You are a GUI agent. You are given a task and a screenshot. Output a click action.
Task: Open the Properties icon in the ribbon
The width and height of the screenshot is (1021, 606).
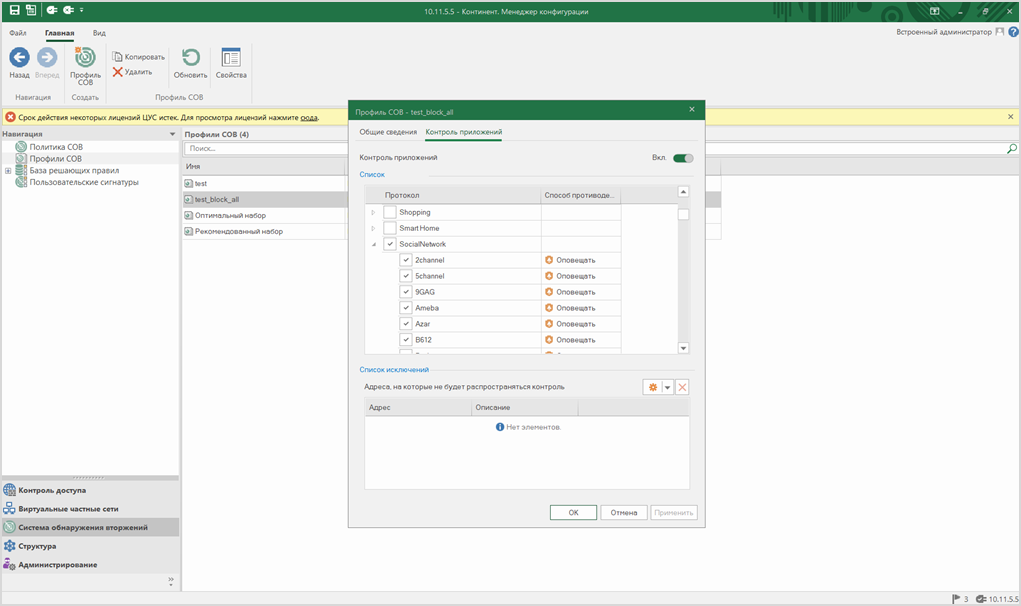(231, 58)
